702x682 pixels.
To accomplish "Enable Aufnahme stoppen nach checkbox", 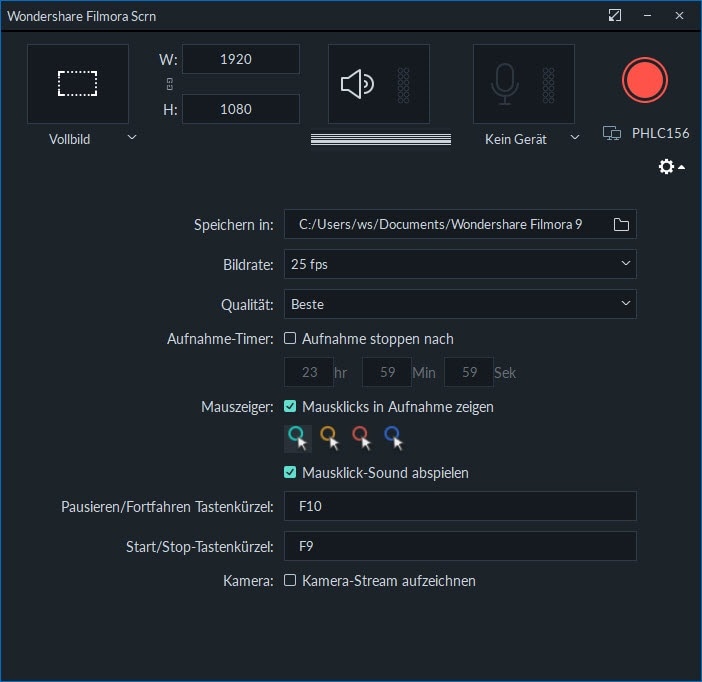I will click(290, 338).
